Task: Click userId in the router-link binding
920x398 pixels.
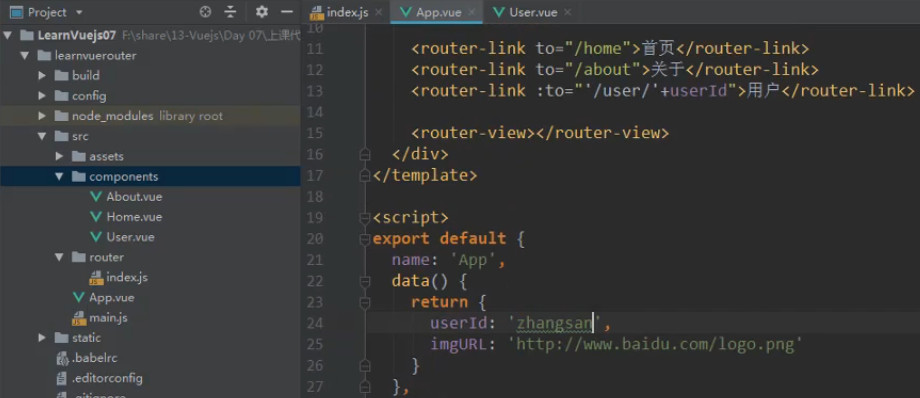Action: pyautogui.click(x=698, y=91)
